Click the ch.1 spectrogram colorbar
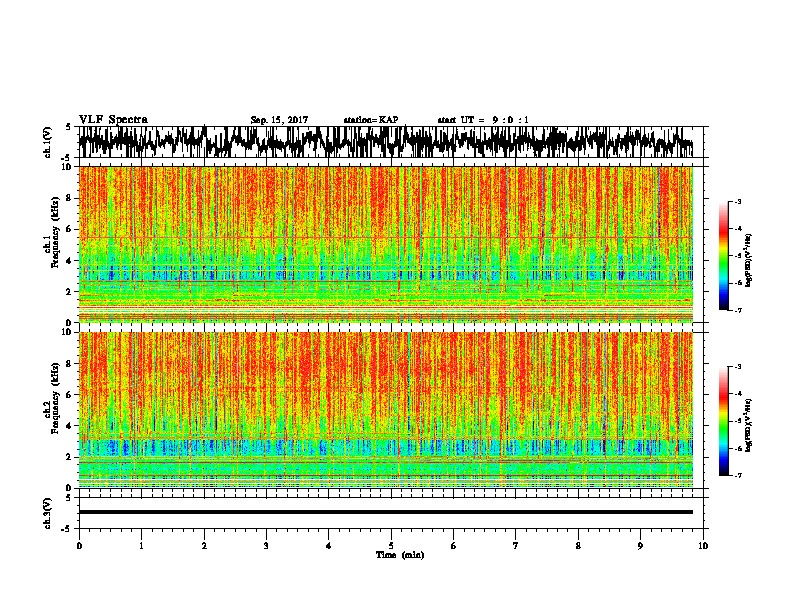The image size is (792, 612). [724, 256]
